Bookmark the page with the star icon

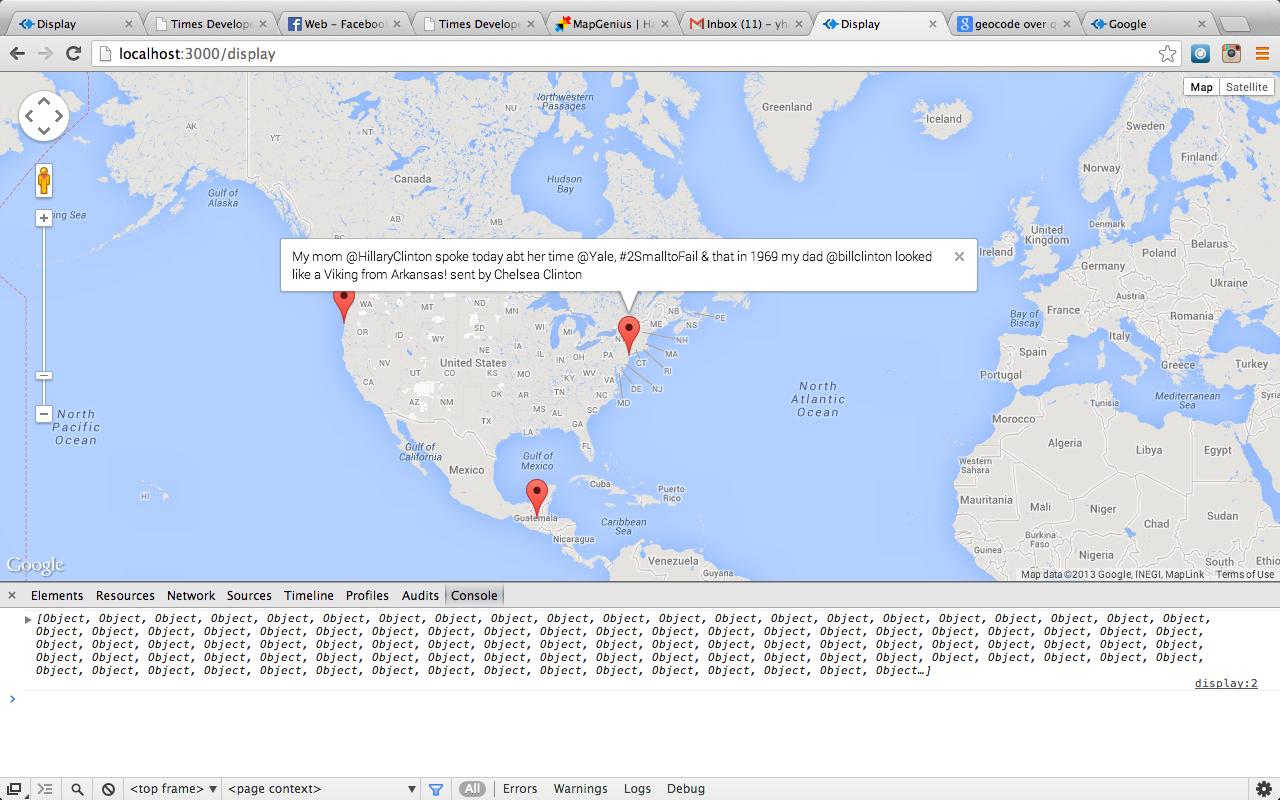[1167, 54]
